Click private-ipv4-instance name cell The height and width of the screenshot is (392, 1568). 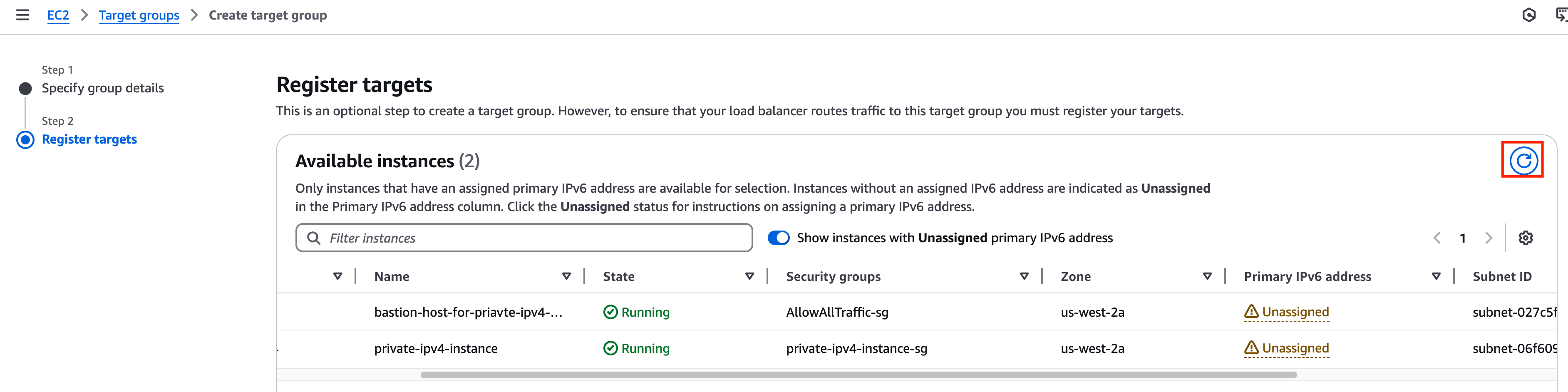436,348
